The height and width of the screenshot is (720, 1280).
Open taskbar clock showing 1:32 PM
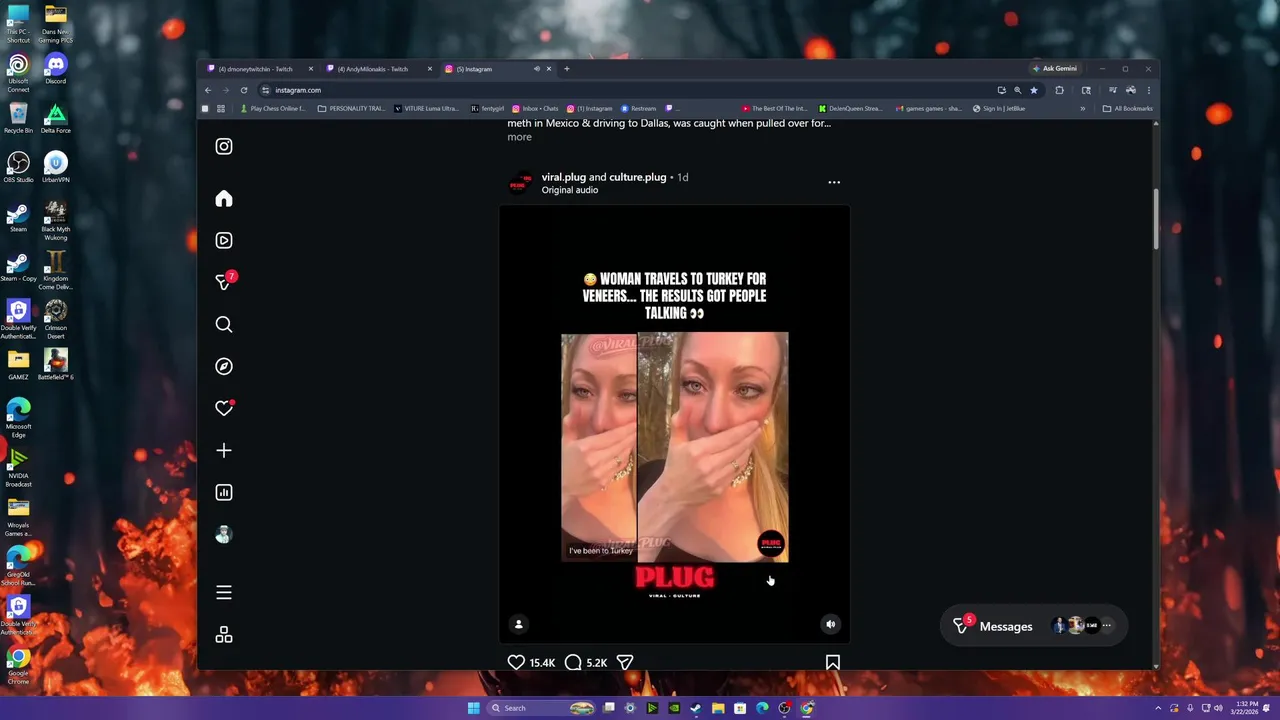point(1246,708)
